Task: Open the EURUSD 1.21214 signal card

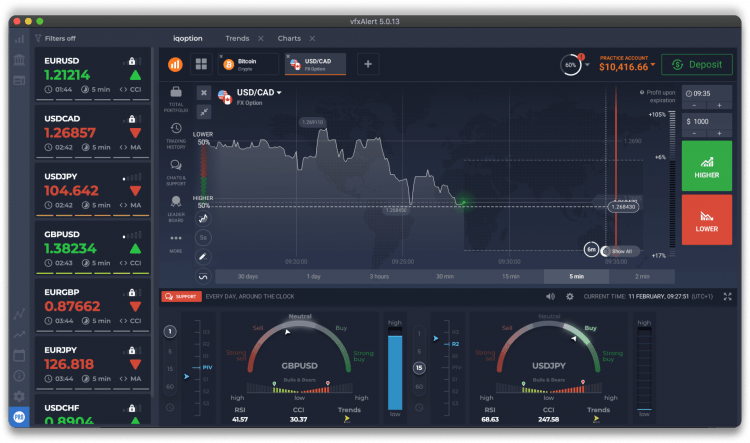Action: [93, 74]
